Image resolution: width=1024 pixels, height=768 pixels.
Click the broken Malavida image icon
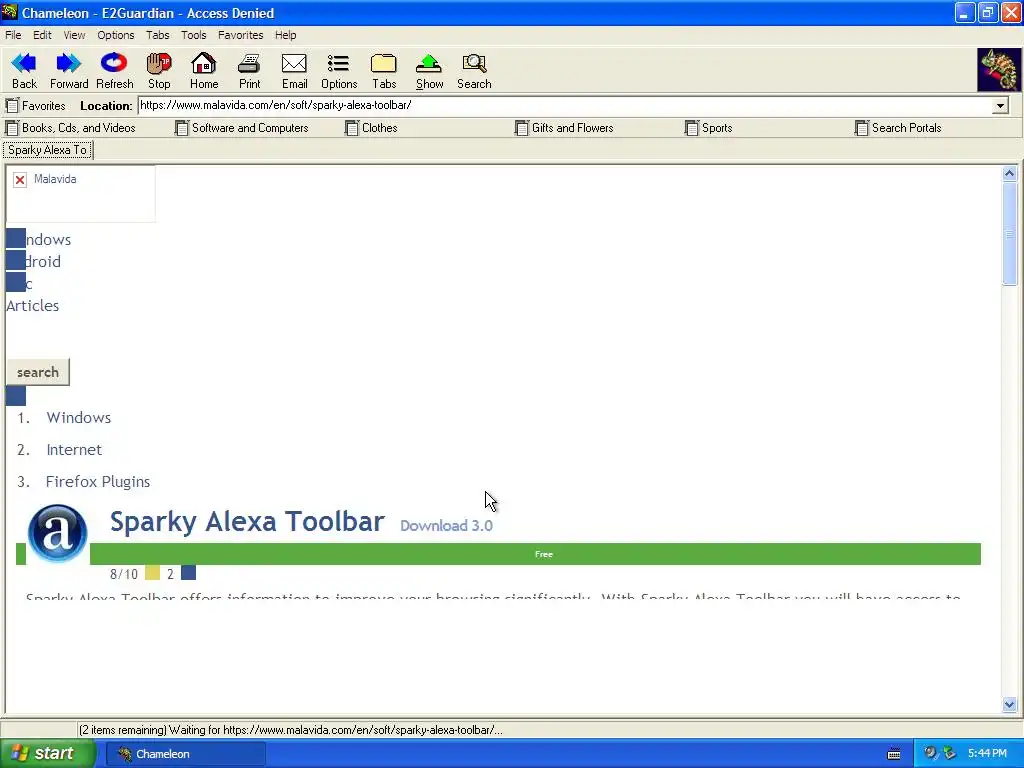[x=20, y=180]
